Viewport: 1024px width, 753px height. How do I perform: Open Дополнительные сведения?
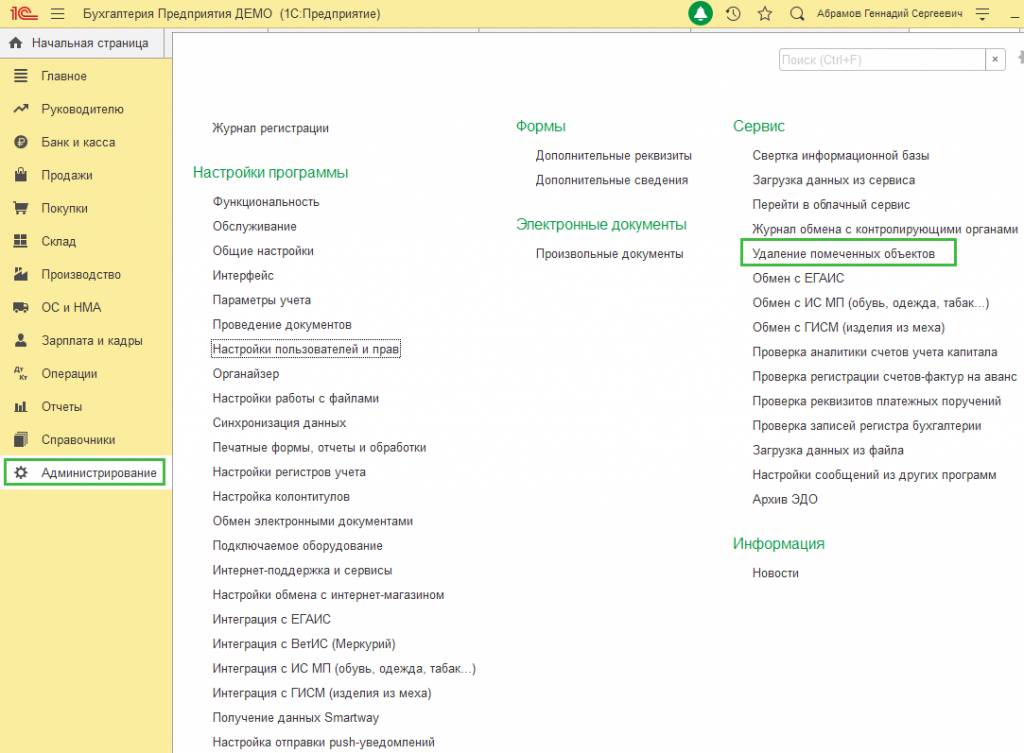pos(611,180)
